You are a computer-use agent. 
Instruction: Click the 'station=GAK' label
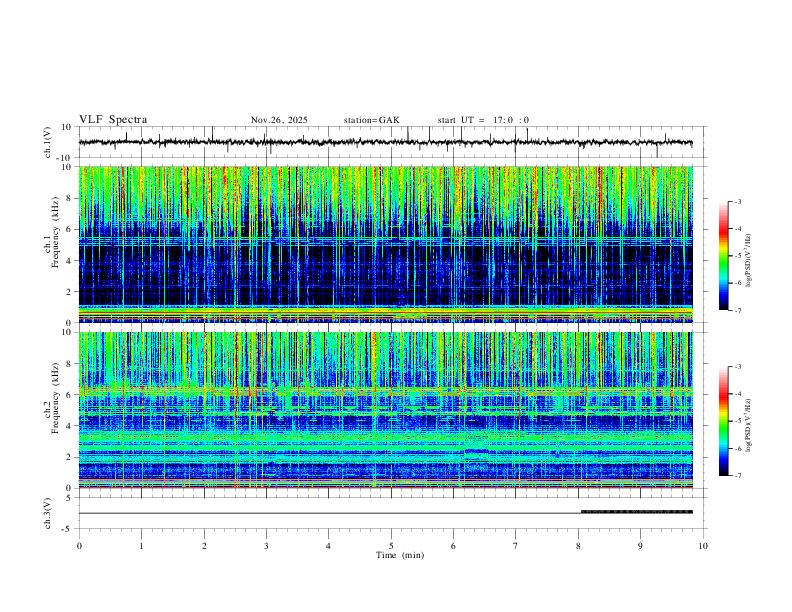click(372, 120)
